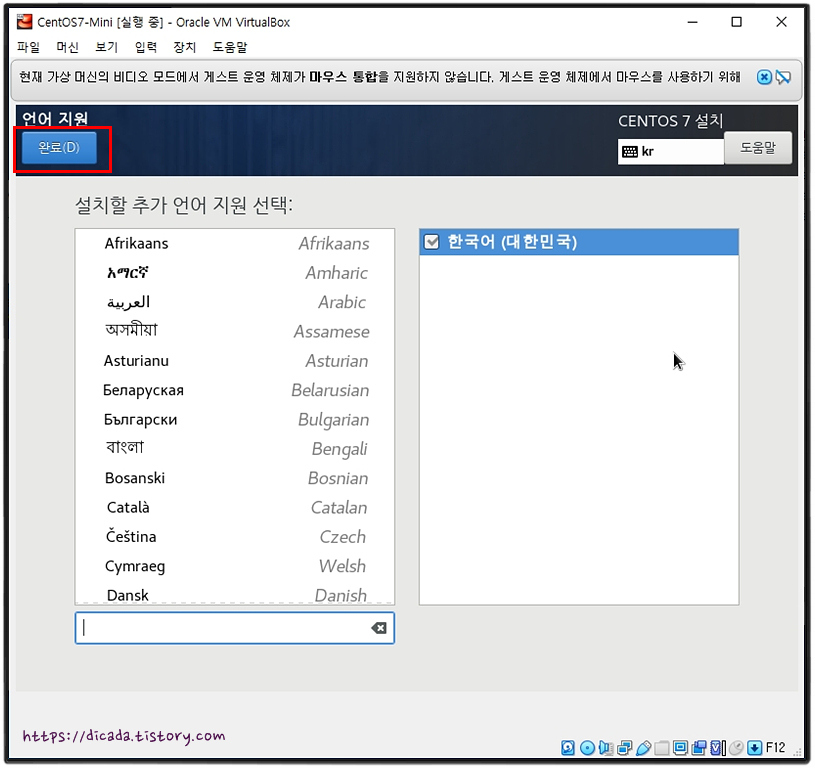Open the 파일 menu
Image resolution: width=815 pixels, height=768 pixels.
[x=28, y=47]
